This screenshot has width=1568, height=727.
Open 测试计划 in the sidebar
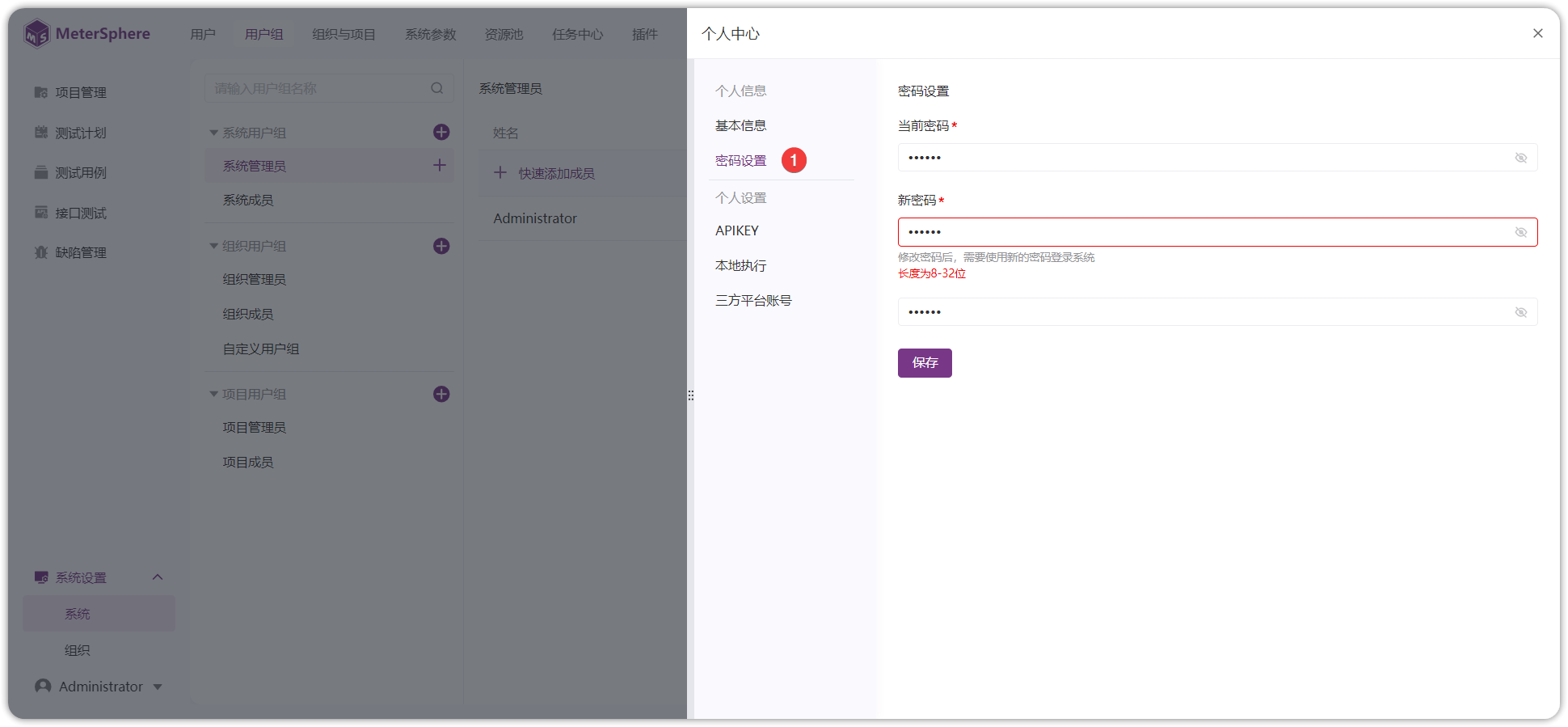click(x=70, y=133)
